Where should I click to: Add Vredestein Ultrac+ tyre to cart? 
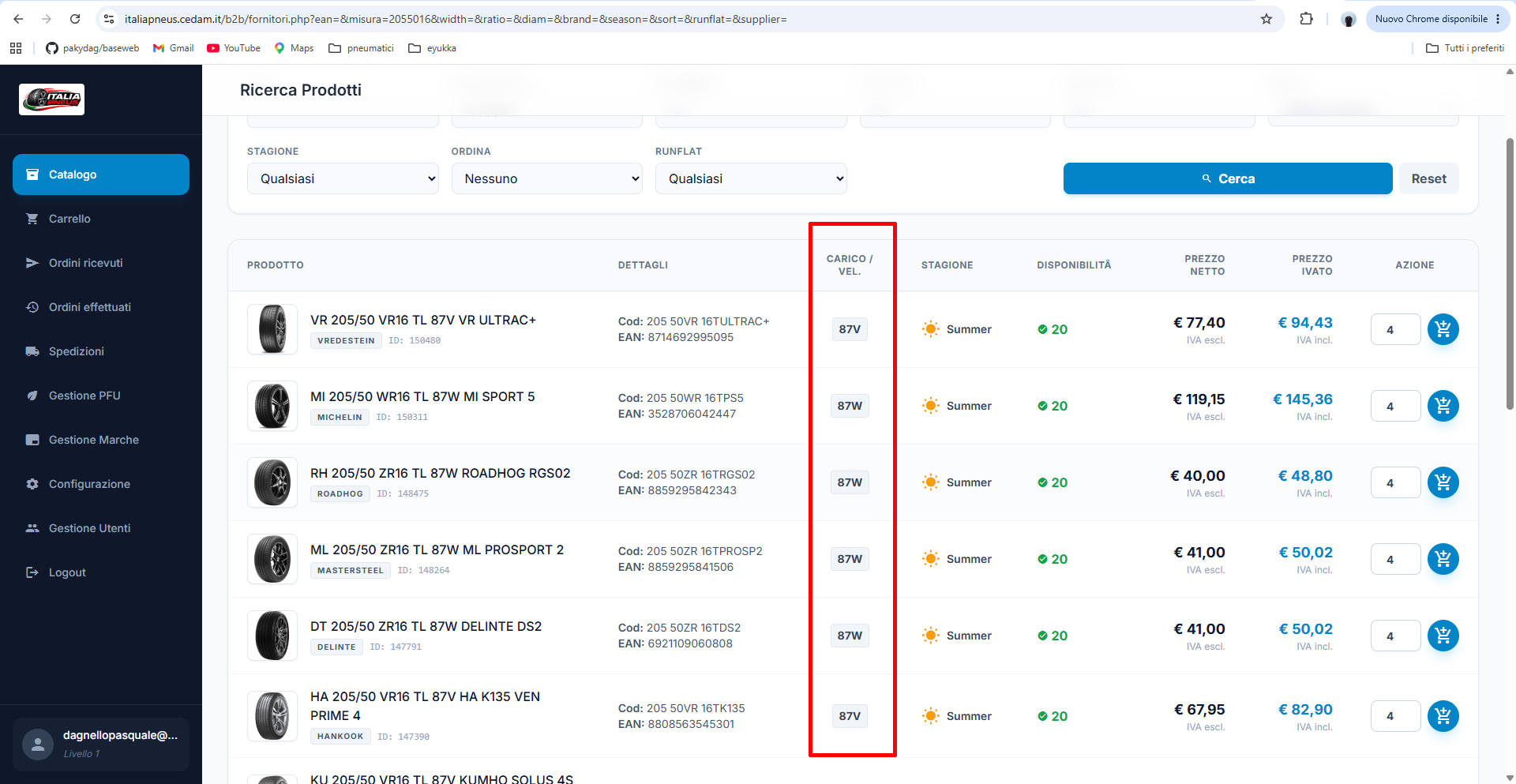1443,329
